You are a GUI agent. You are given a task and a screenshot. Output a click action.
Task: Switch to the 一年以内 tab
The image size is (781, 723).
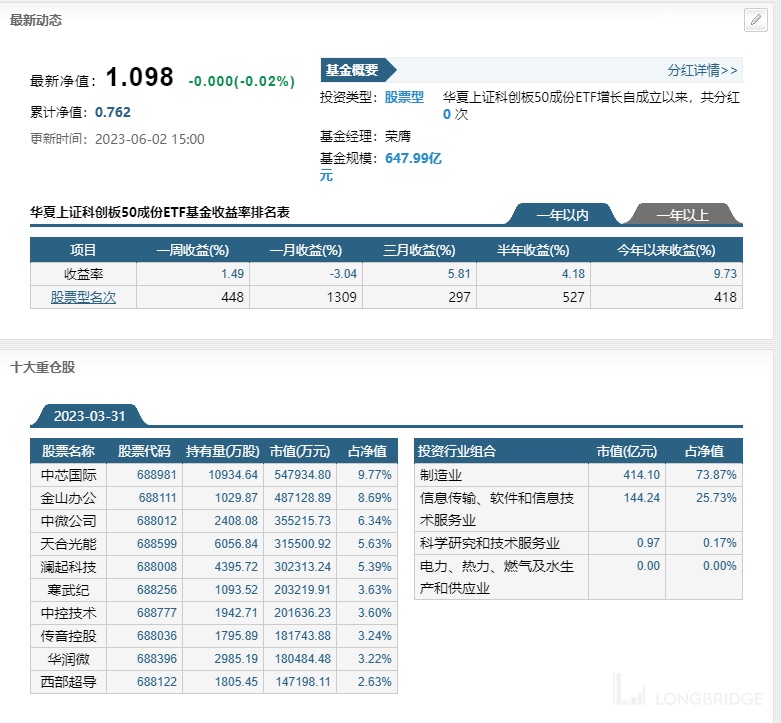coord(562,215)
